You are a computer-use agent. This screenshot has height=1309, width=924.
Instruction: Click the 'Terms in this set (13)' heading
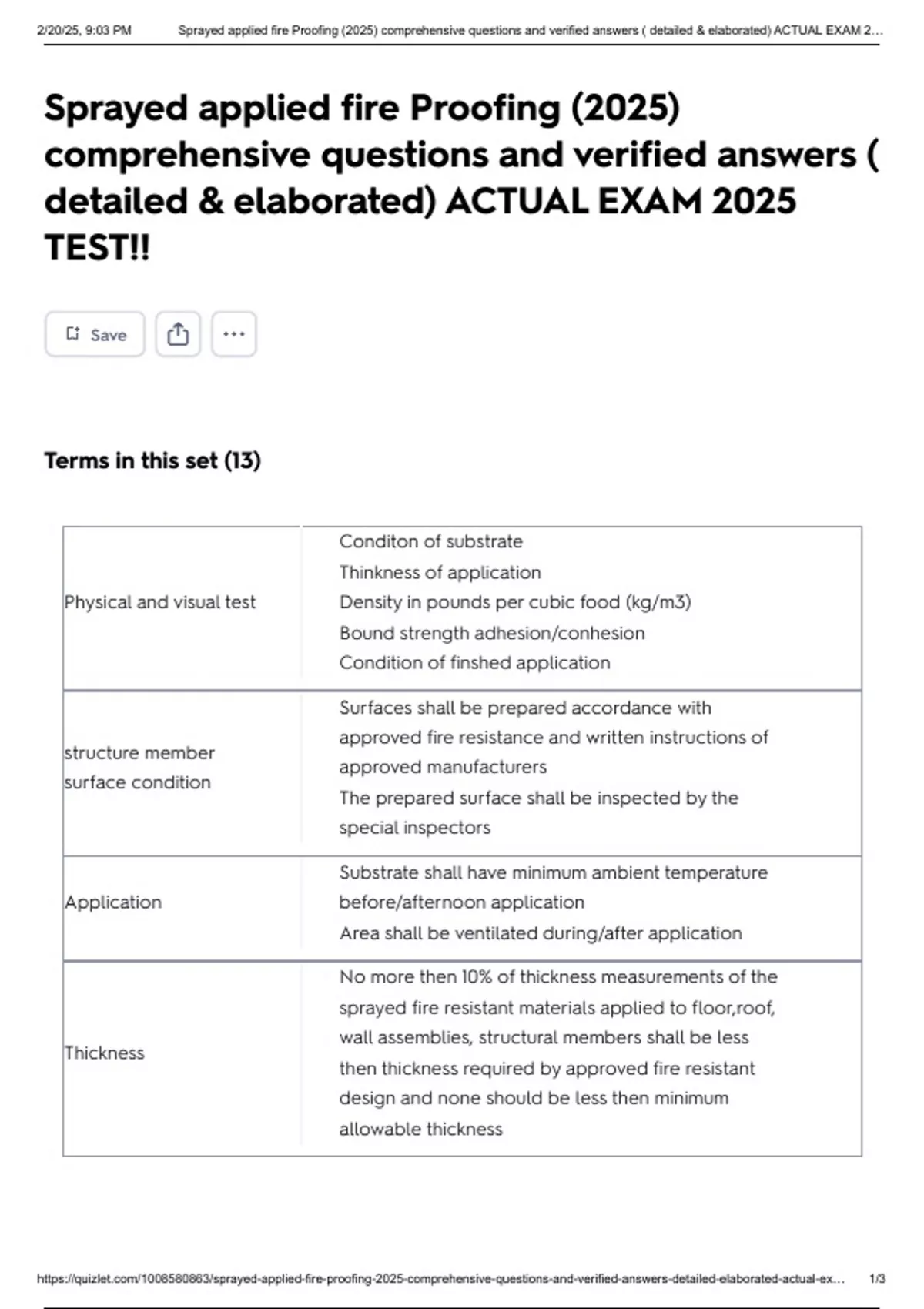click(152, 460)
